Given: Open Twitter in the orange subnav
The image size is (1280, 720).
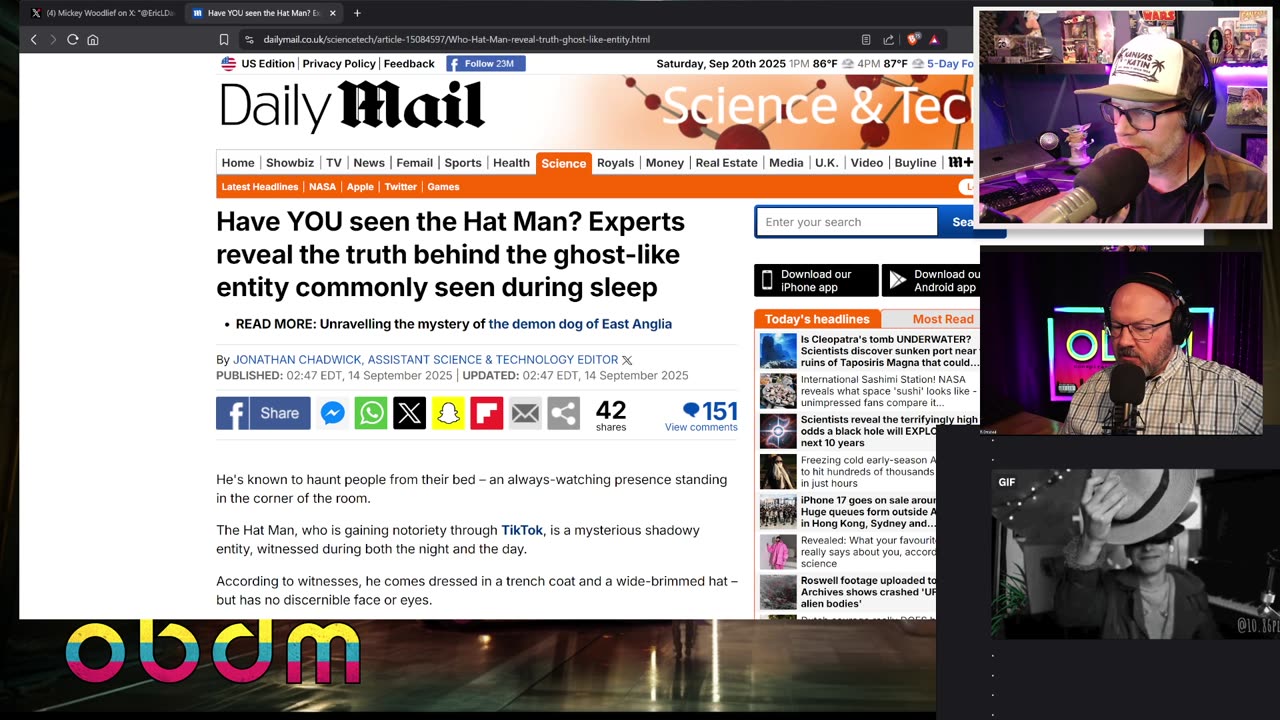Looking at the screenshot, I should point(401,187).
